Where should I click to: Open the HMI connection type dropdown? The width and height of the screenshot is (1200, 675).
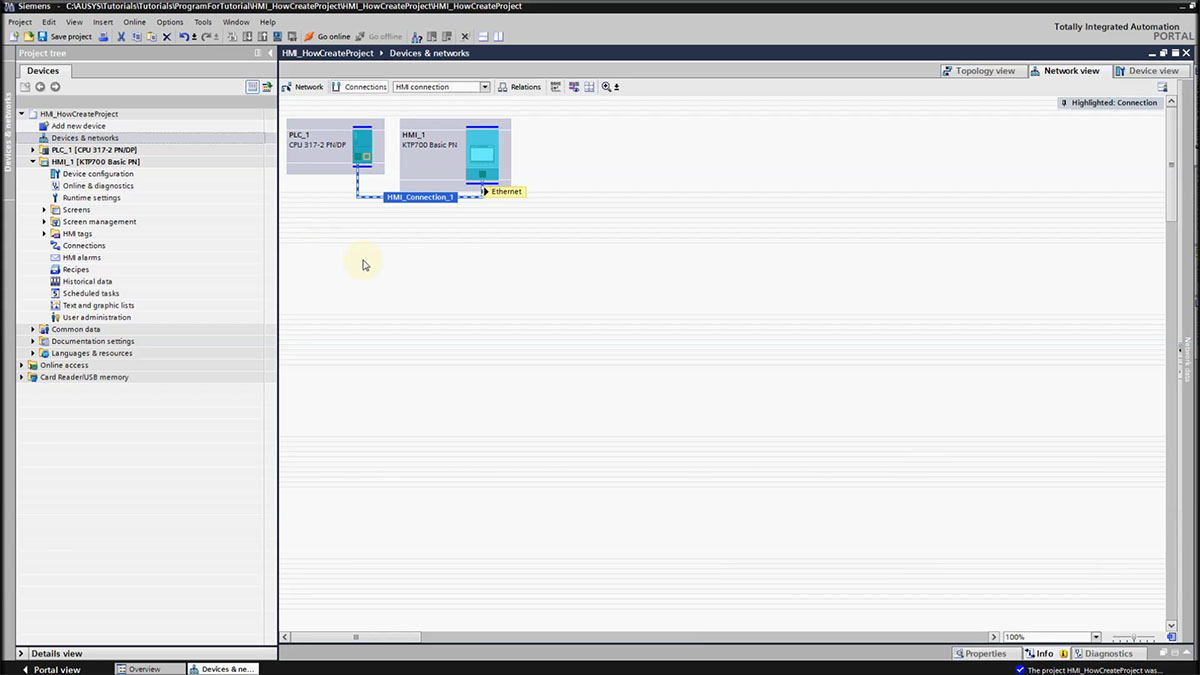(485, 87)
